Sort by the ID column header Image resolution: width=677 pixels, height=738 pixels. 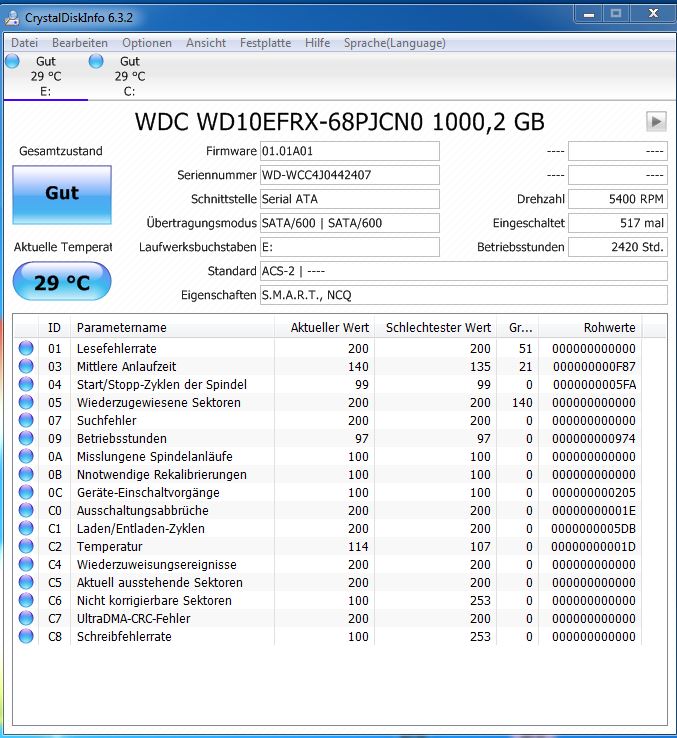pyautogui.click(x=54, y=328)
